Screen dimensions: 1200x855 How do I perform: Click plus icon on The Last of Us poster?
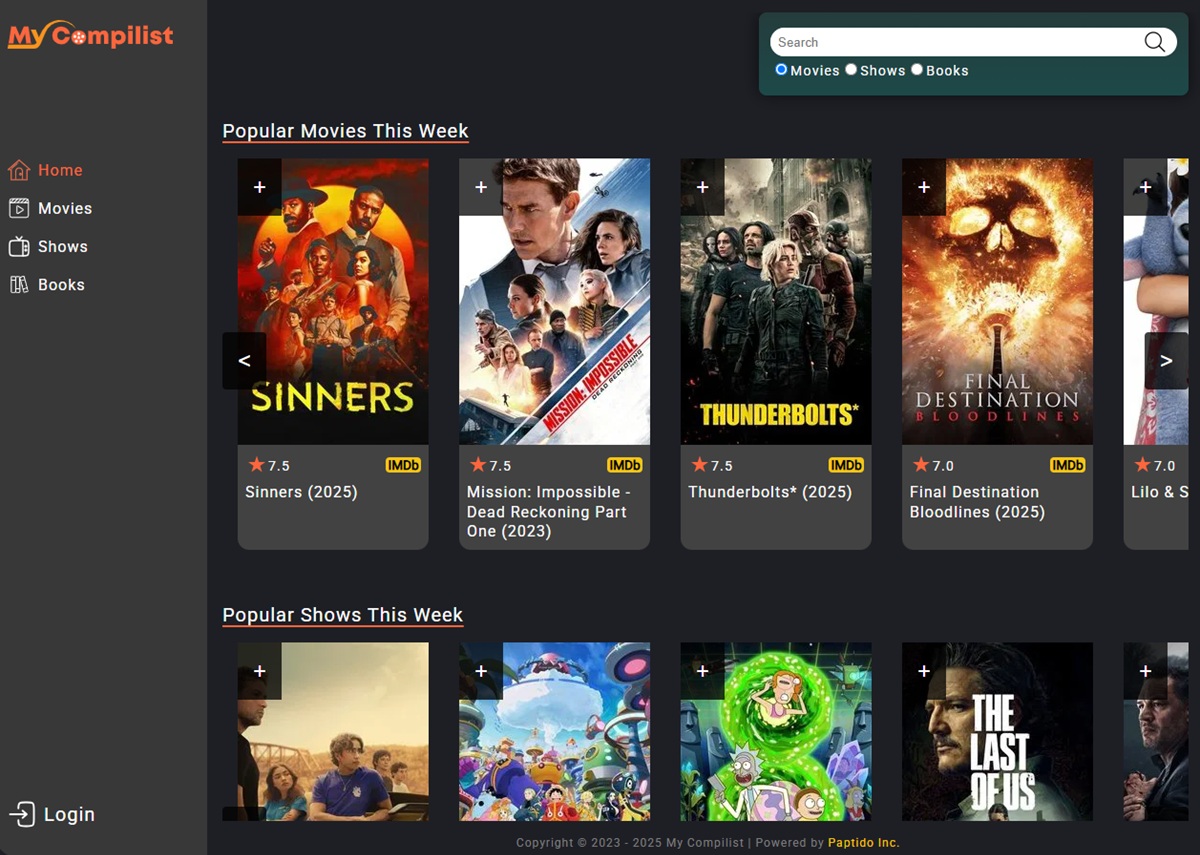pos(924,671)
